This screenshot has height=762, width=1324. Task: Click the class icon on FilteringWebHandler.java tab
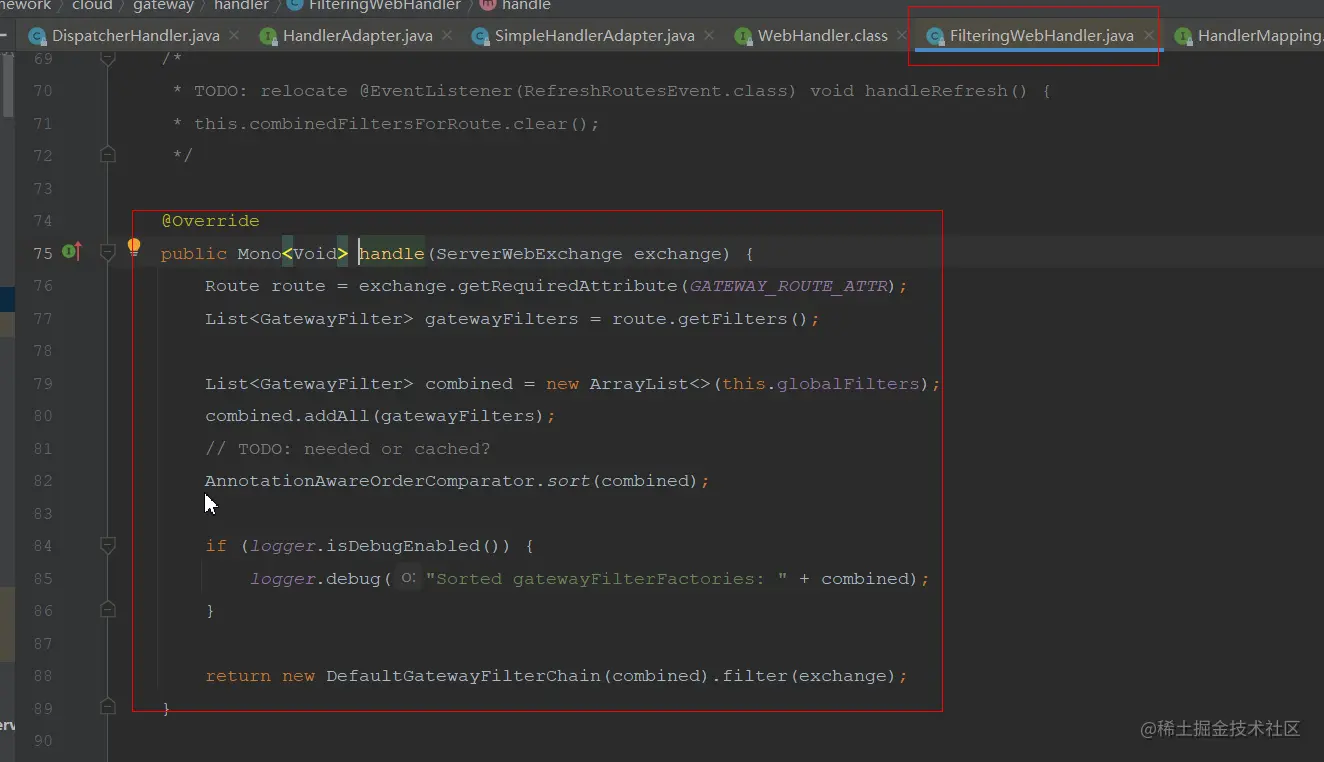(x=935, y=36)
